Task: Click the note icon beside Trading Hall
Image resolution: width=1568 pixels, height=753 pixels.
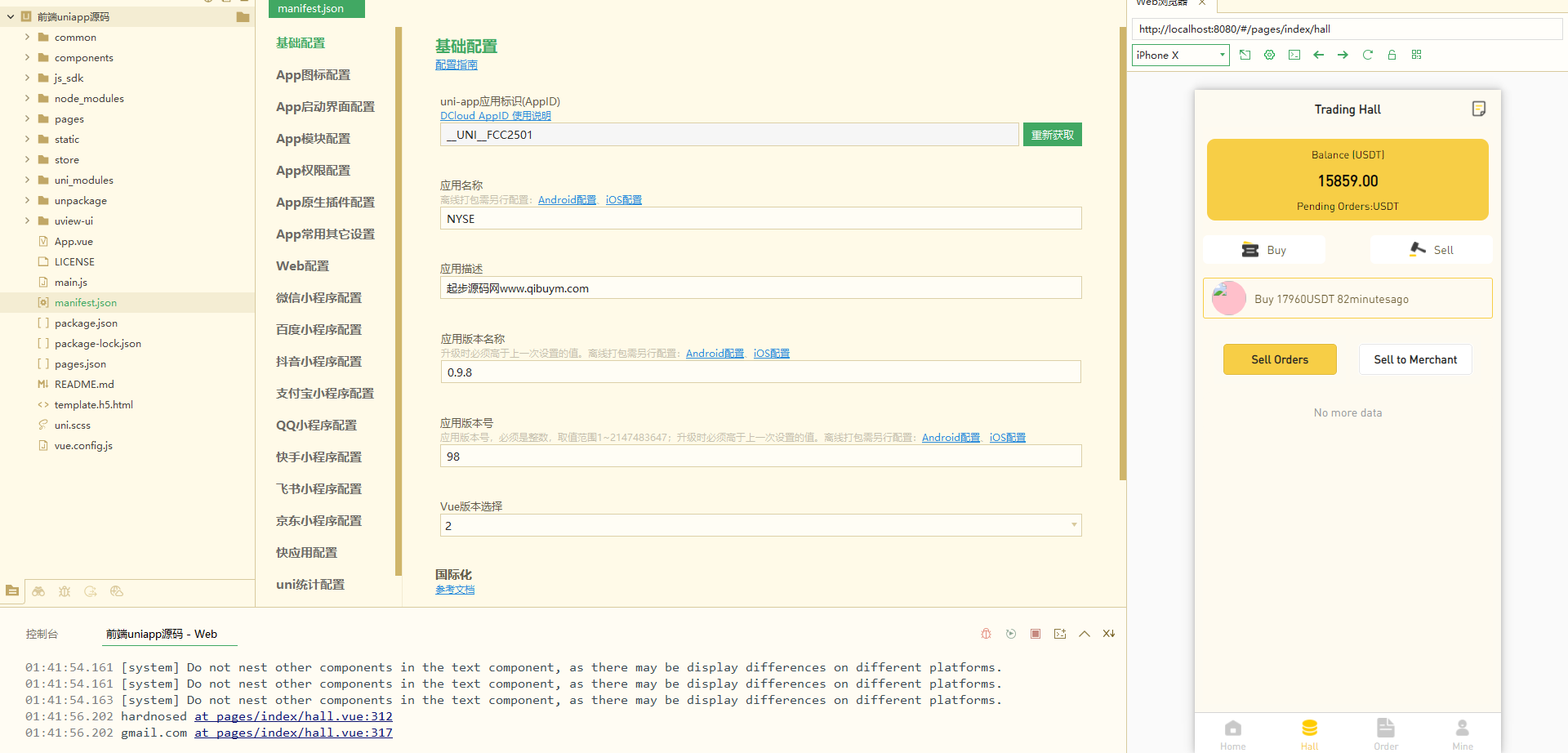Action: click(1478, 109)
